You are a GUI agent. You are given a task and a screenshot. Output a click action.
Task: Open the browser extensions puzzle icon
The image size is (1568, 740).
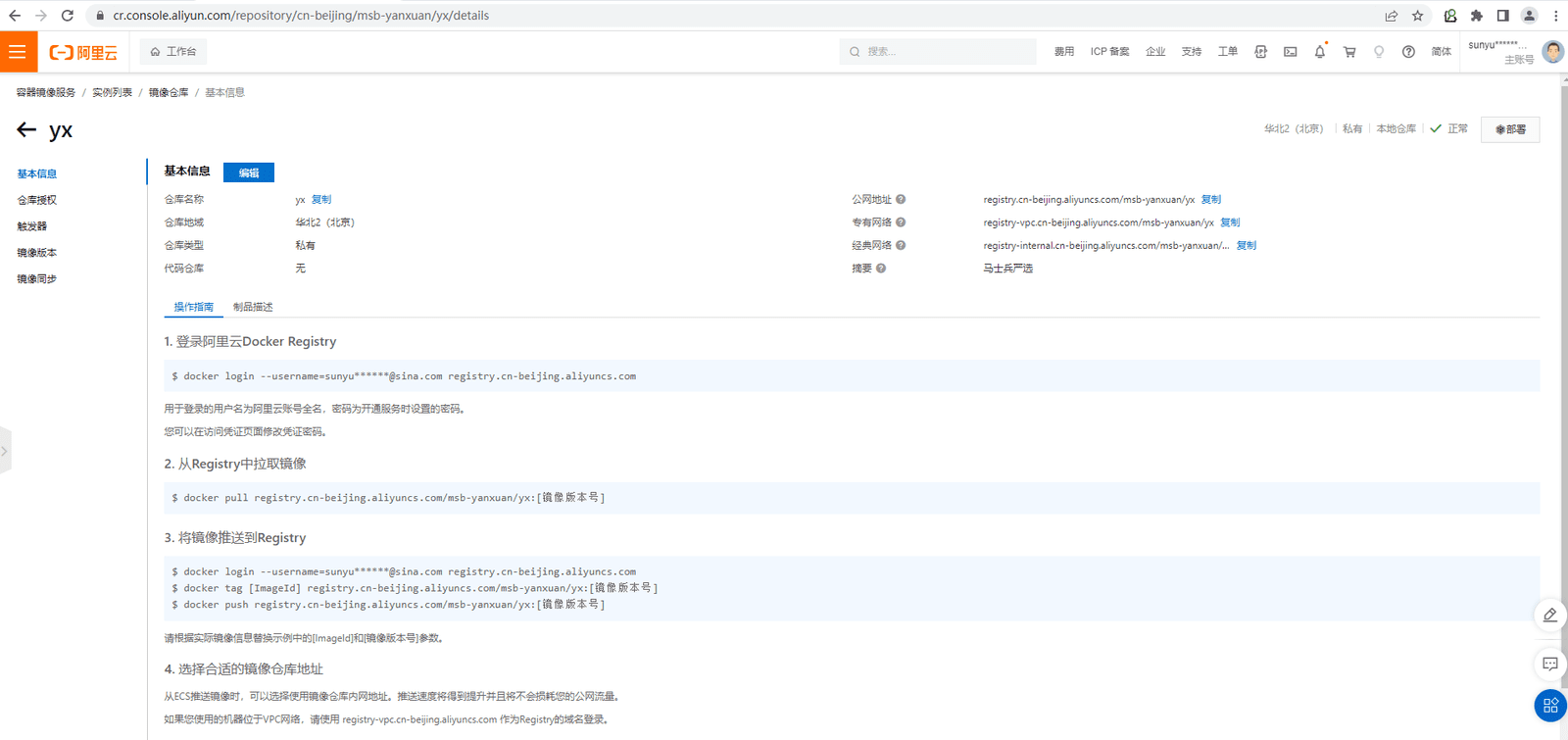[x=1477, y=16]
